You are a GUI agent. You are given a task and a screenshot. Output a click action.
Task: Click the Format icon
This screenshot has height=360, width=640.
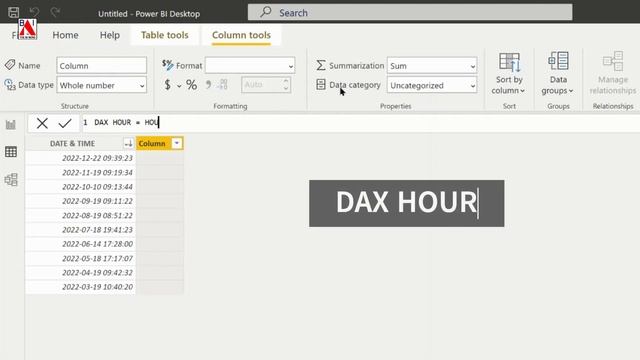tap(168, 65)
